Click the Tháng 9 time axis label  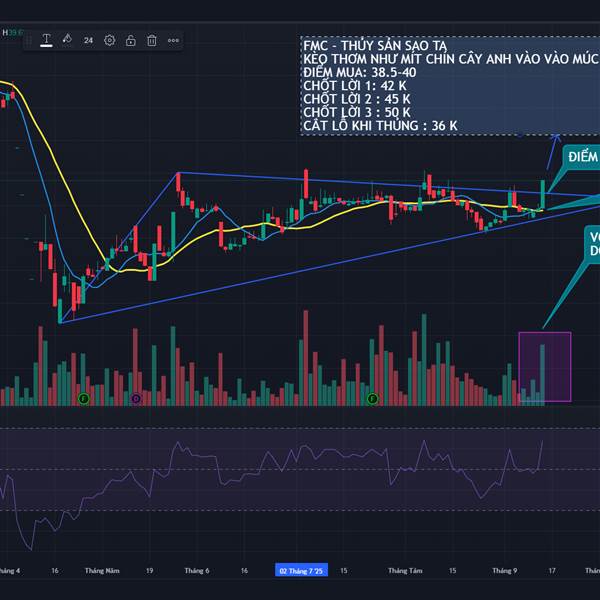click(505, 571)
